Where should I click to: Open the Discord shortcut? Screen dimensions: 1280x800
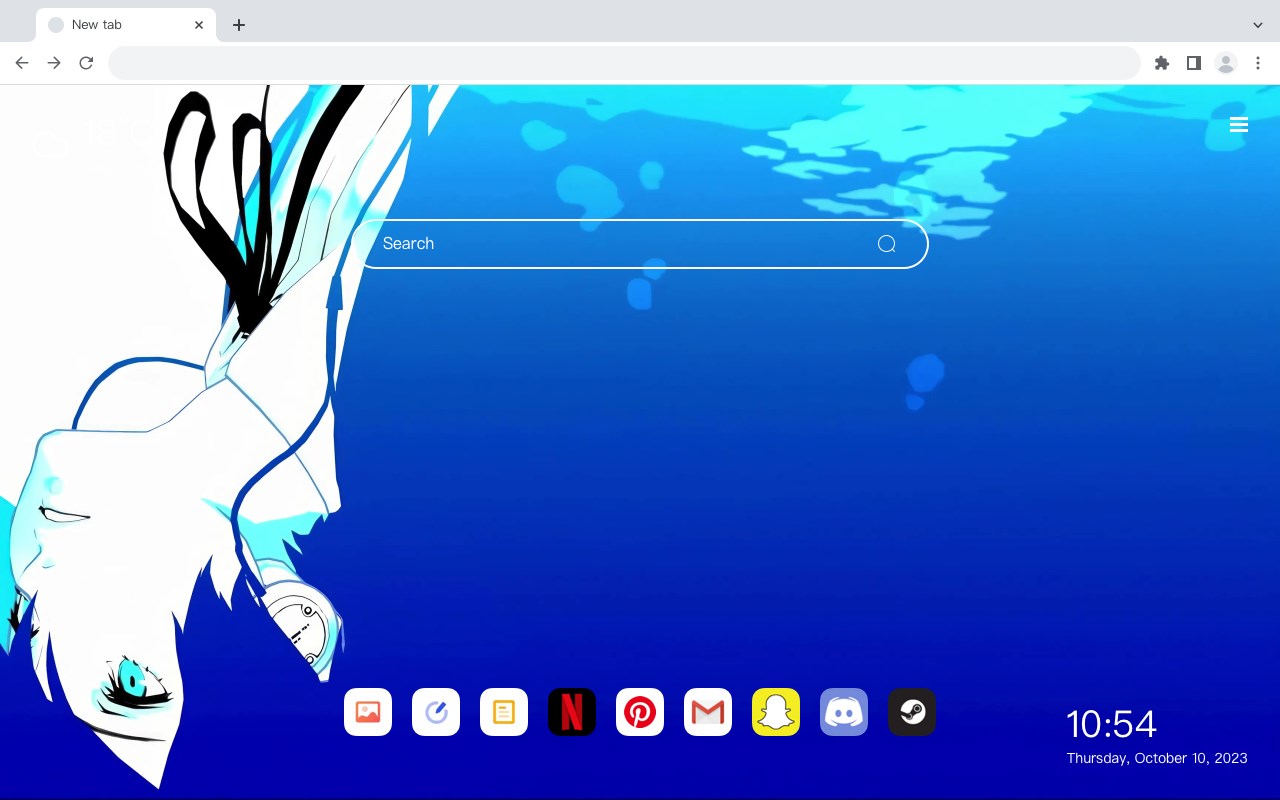(844, 712)
